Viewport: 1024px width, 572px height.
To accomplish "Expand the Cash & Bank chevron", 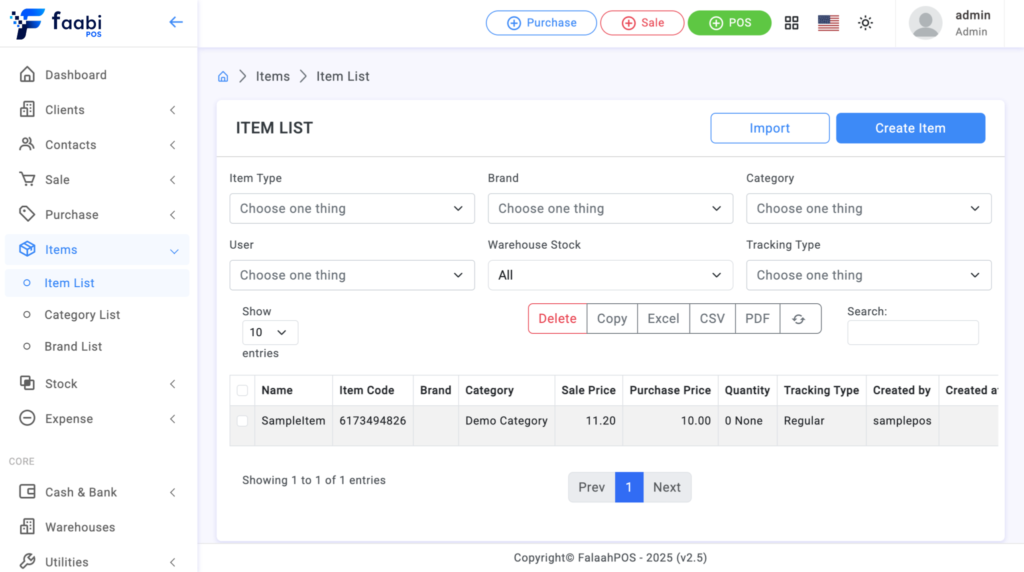I will [173, 492].
